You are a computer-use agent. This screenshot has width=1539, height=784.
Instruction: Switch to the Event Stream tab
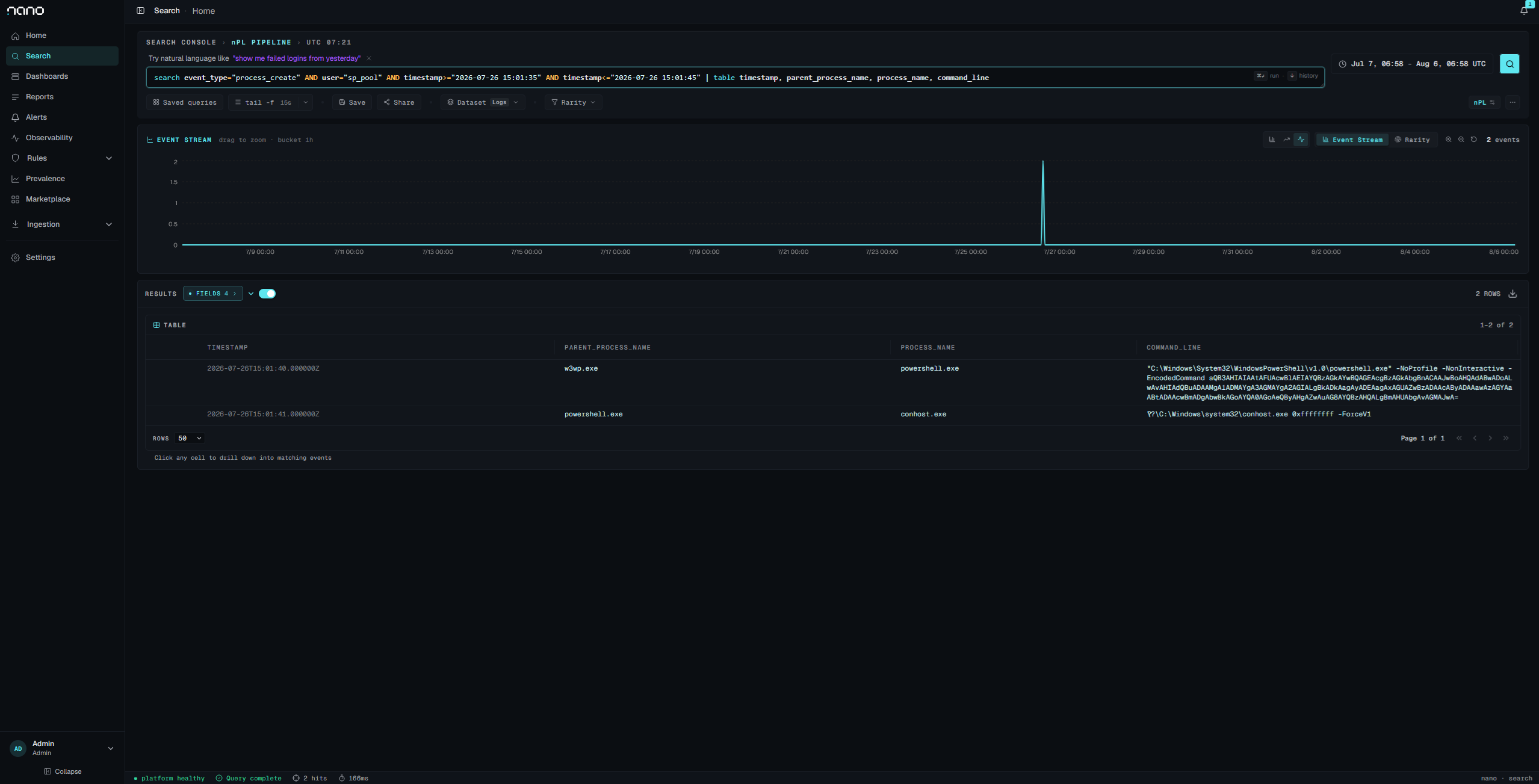tap(1352, 140)
